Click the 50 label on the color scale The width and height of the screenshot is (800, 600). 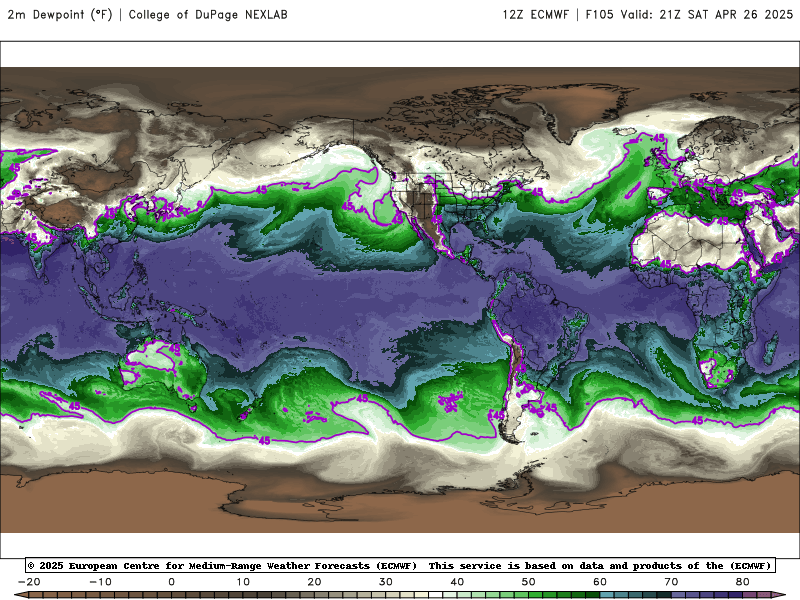tap(529, 582)
